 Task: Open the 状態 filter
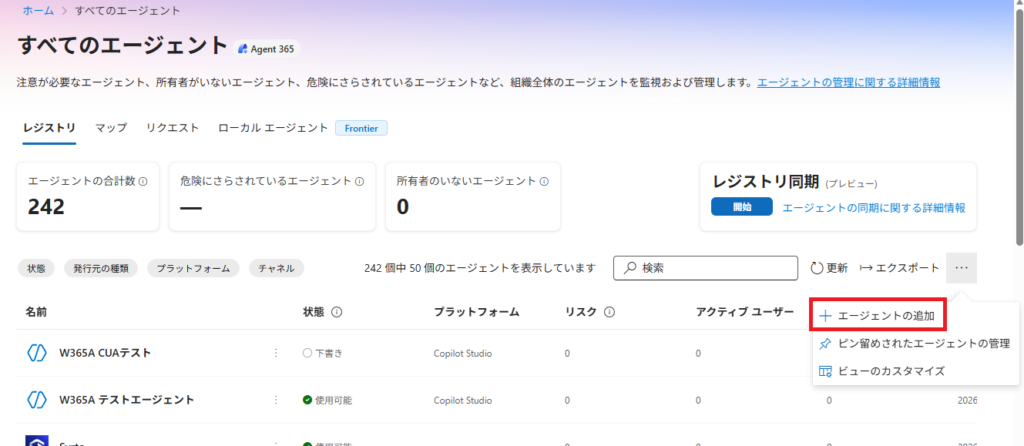[x=37, y=268]
